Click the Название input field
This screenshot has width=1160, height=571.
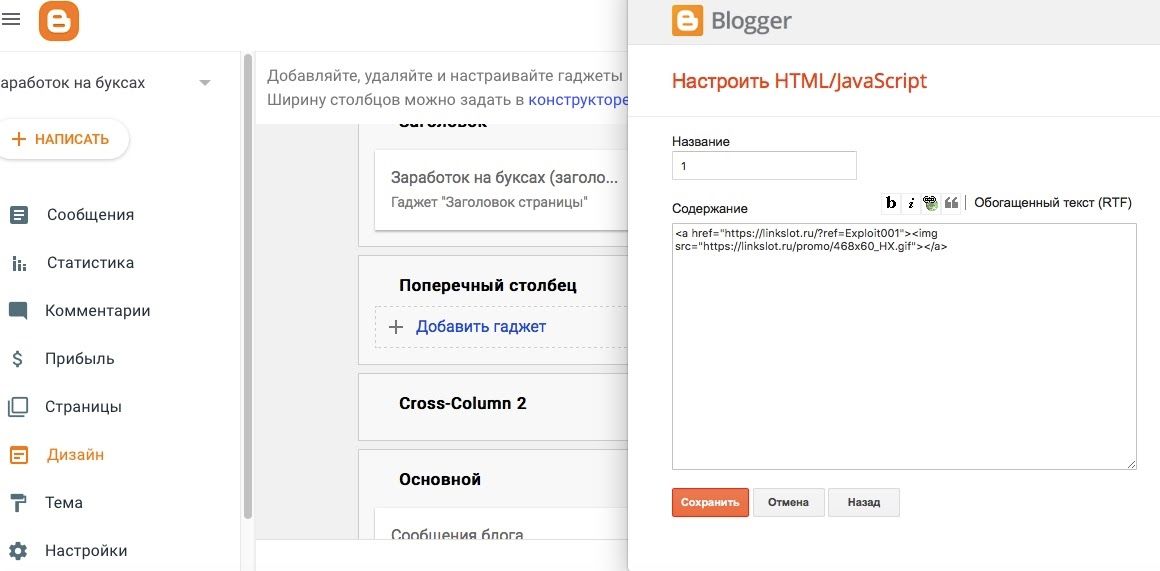[x=764, y=166]
